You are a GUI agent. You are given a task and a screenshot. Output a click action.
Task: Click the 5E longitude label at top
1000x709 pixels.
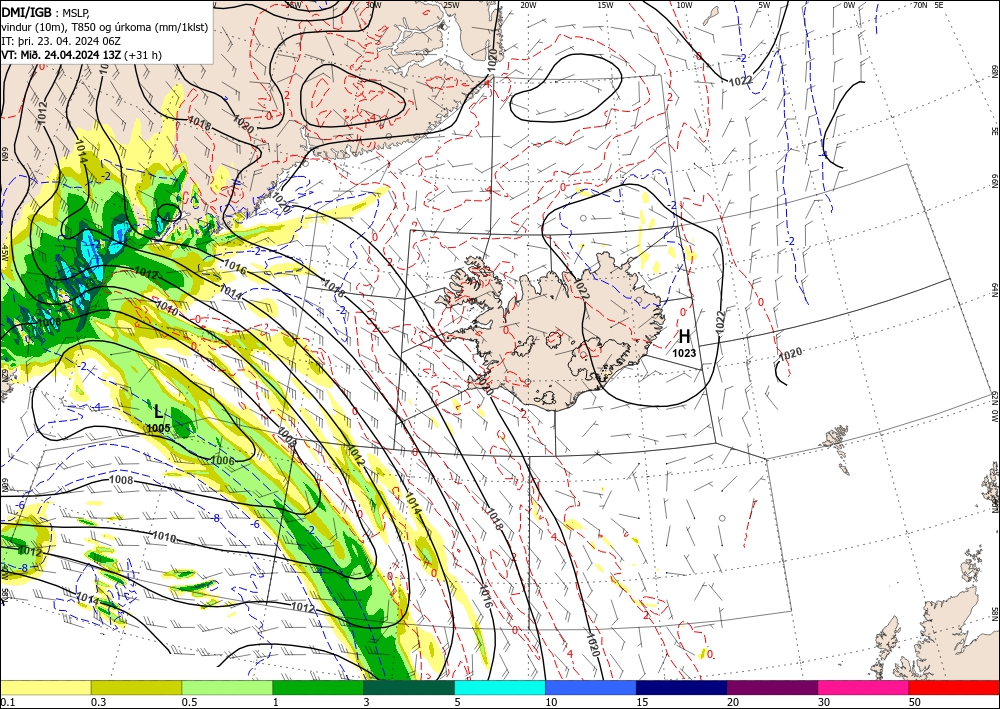click(939, 5)
